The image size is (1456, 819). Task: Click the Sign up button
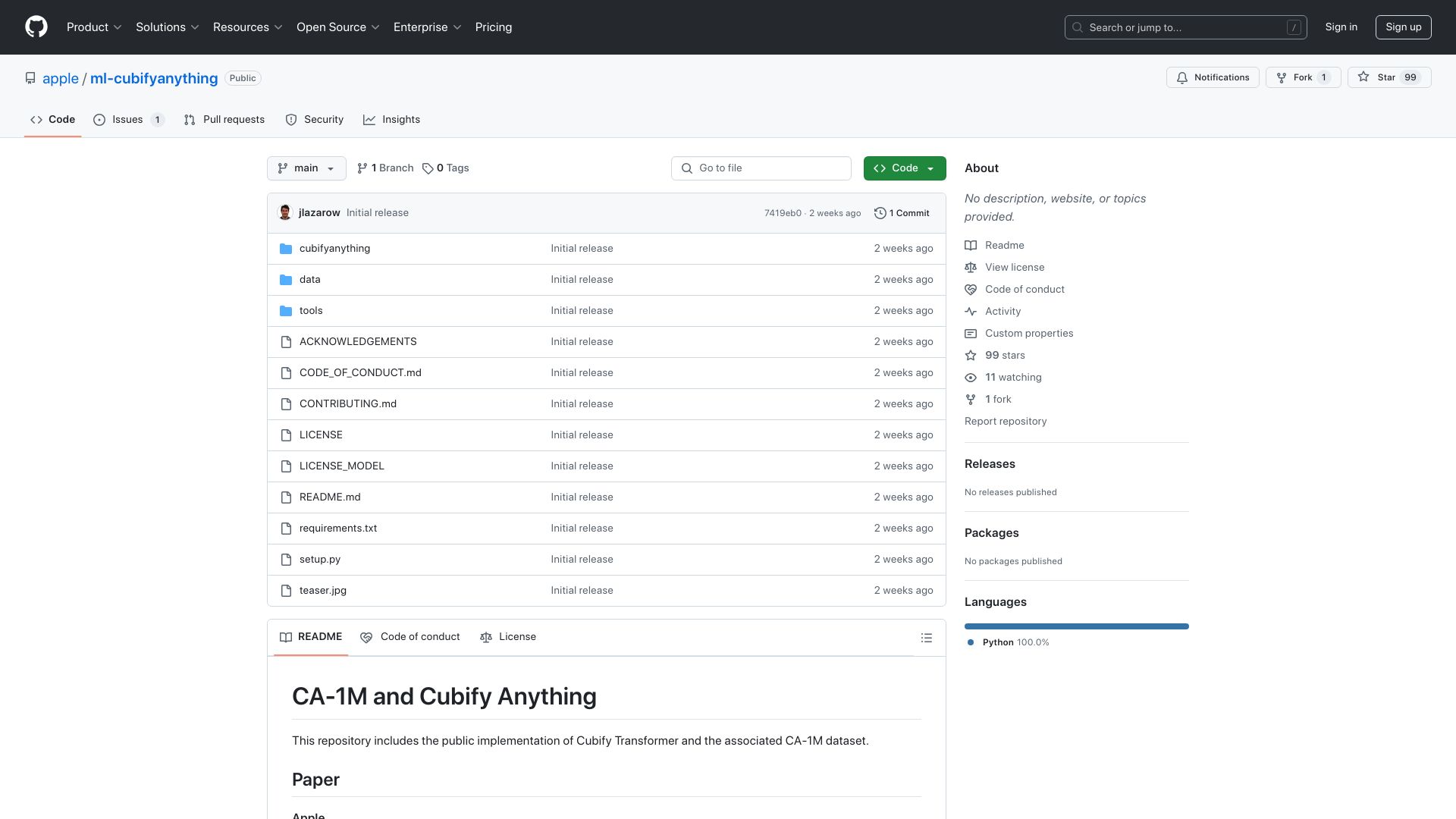pyautogui.click(x=1403, y=27)
